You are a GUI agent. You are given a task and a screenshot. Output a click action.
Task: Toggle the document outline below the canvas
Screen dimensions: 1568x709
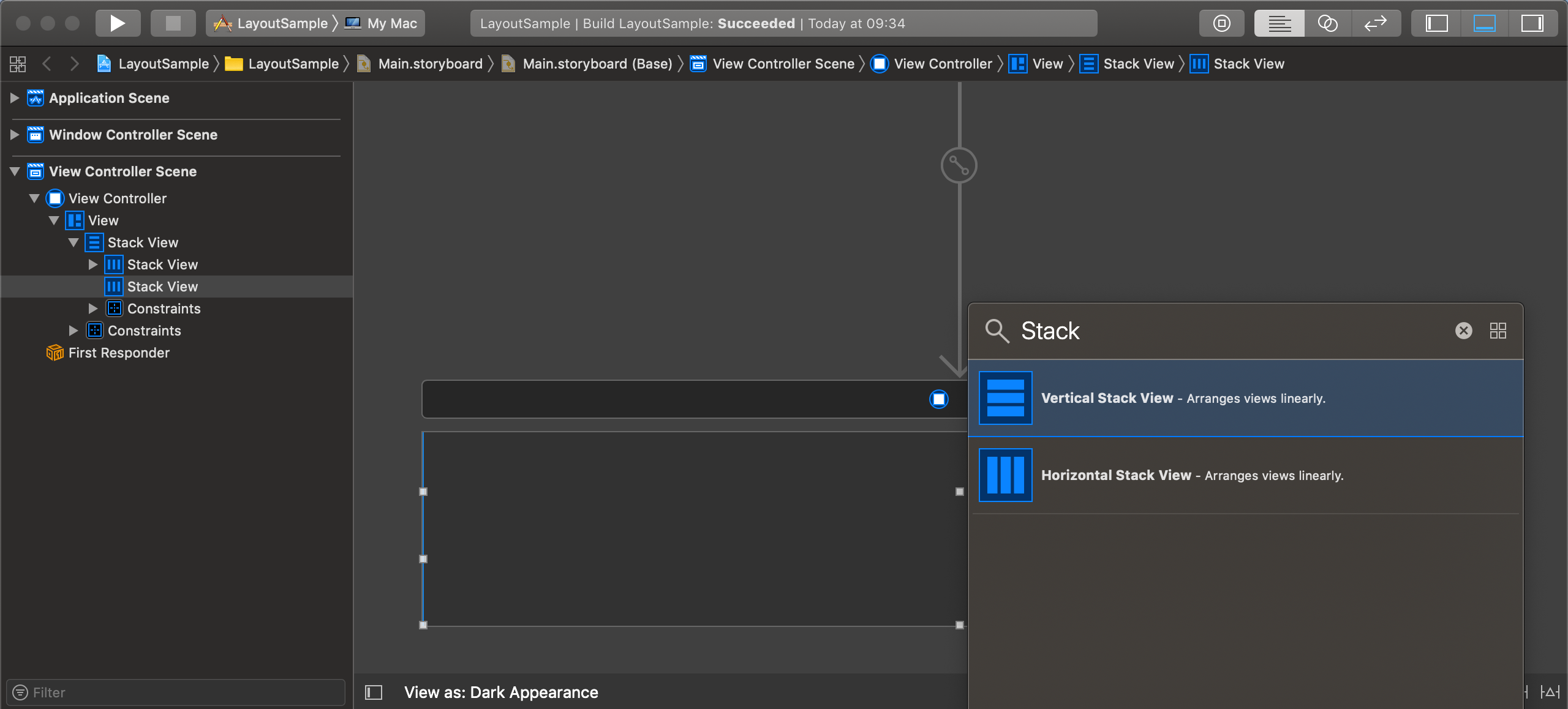373,692
